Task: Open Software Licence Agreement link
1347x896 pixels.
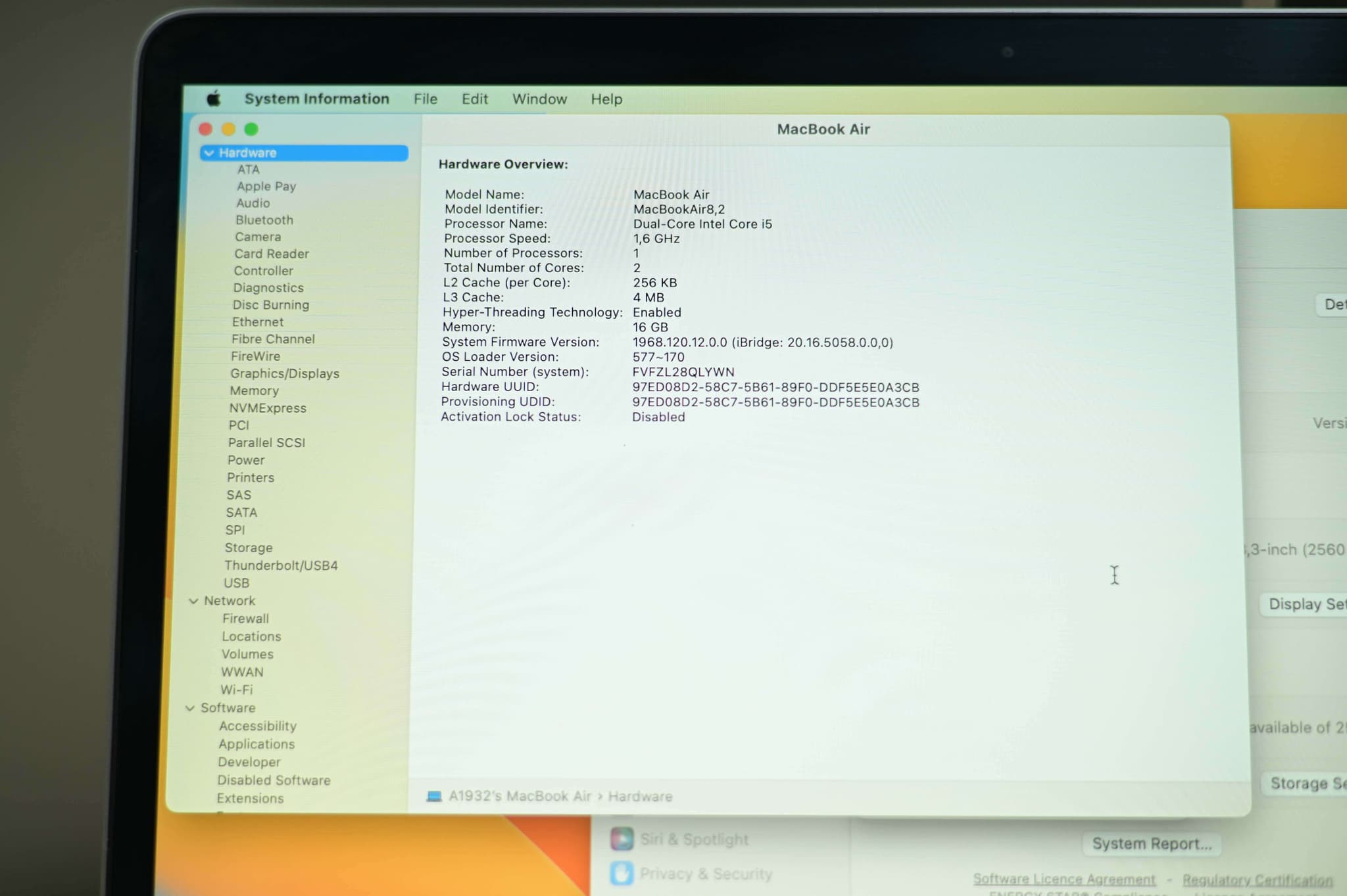Action: coord(1064,879)
